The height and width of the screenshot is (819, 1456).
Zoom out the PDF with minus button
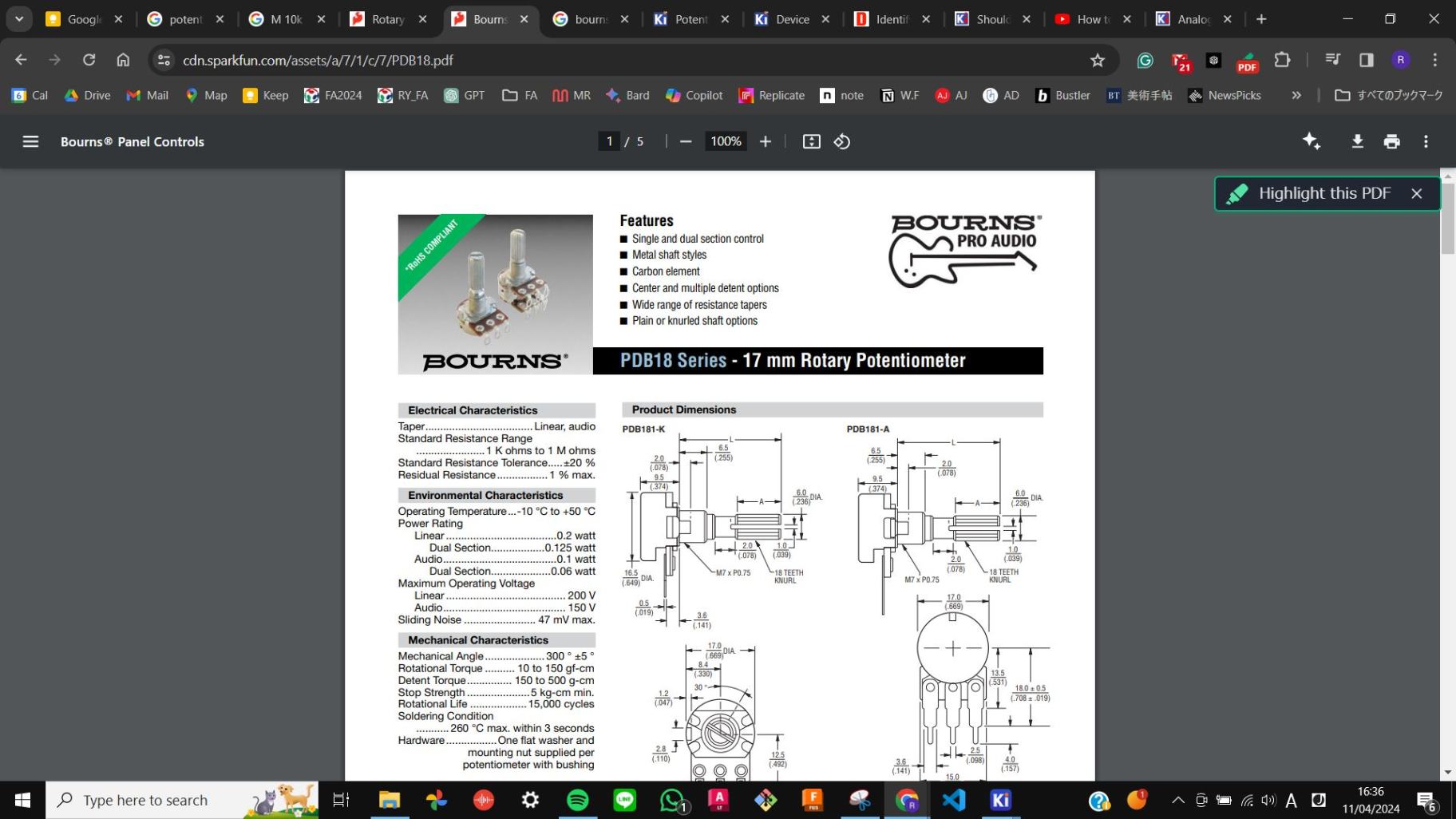point(686,141)
